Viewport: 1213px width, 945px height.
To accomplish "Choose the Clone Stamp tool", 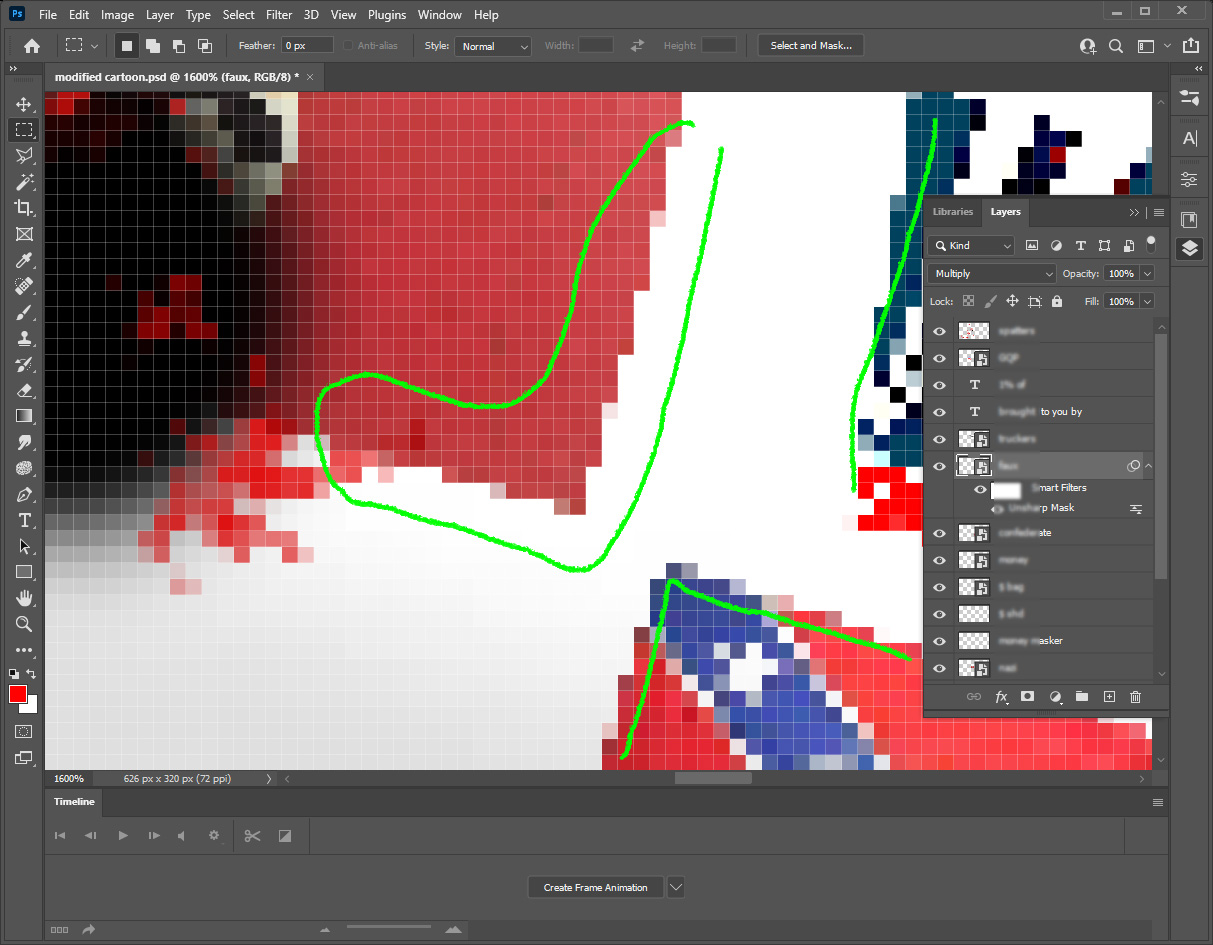I will (x=24, y=338).
